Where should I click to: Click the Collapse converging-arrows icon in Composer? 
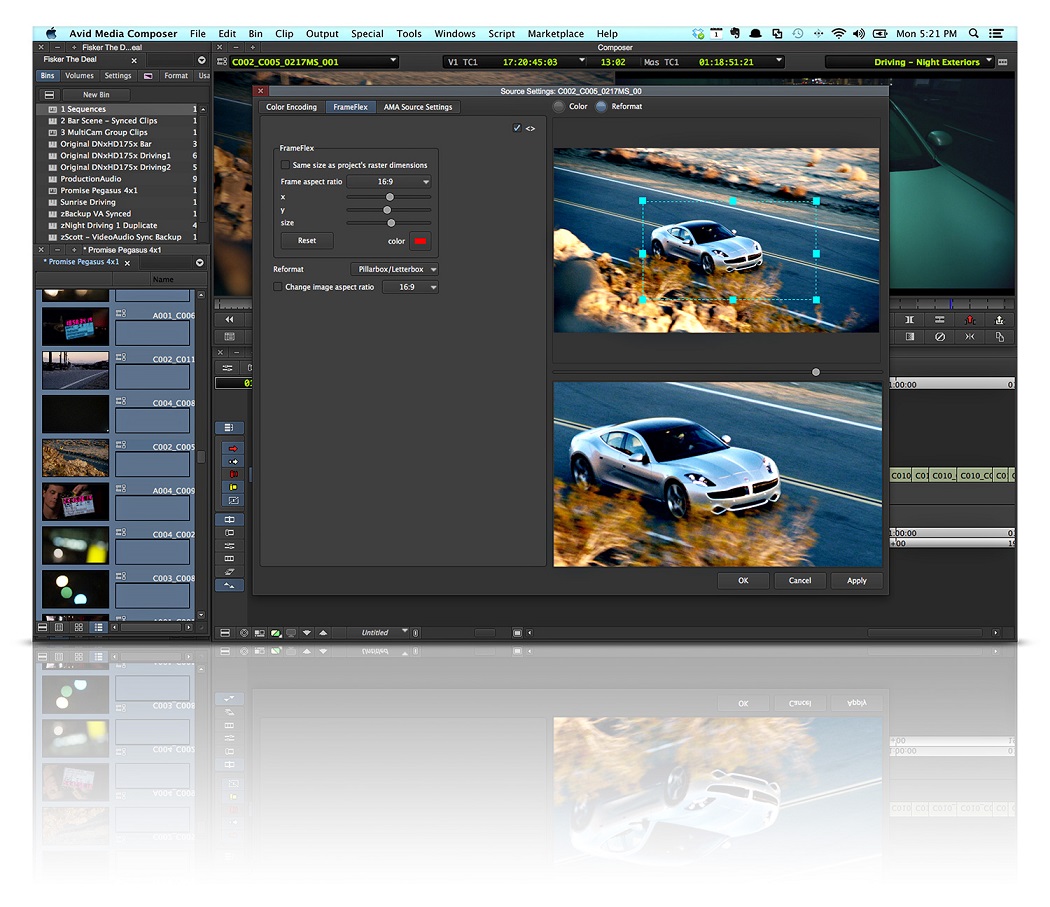[x=970, y=337]
